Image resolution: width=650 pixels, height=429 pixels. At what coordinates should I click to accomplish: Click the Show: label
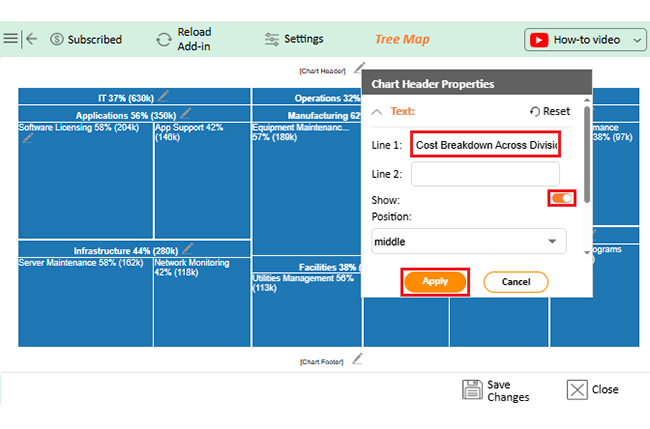coord(386,200)
